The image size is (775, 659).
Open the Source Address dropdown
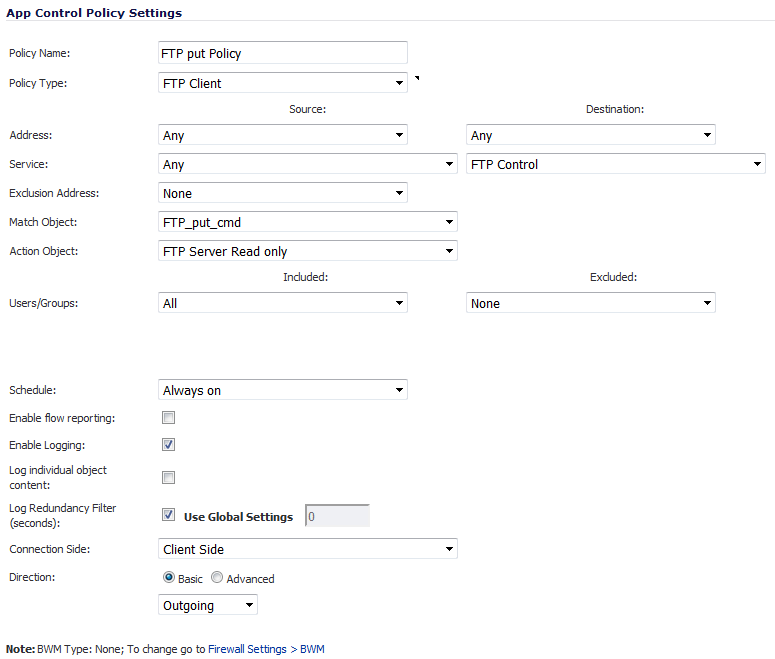pyautogui.click(x=283, y=135)
